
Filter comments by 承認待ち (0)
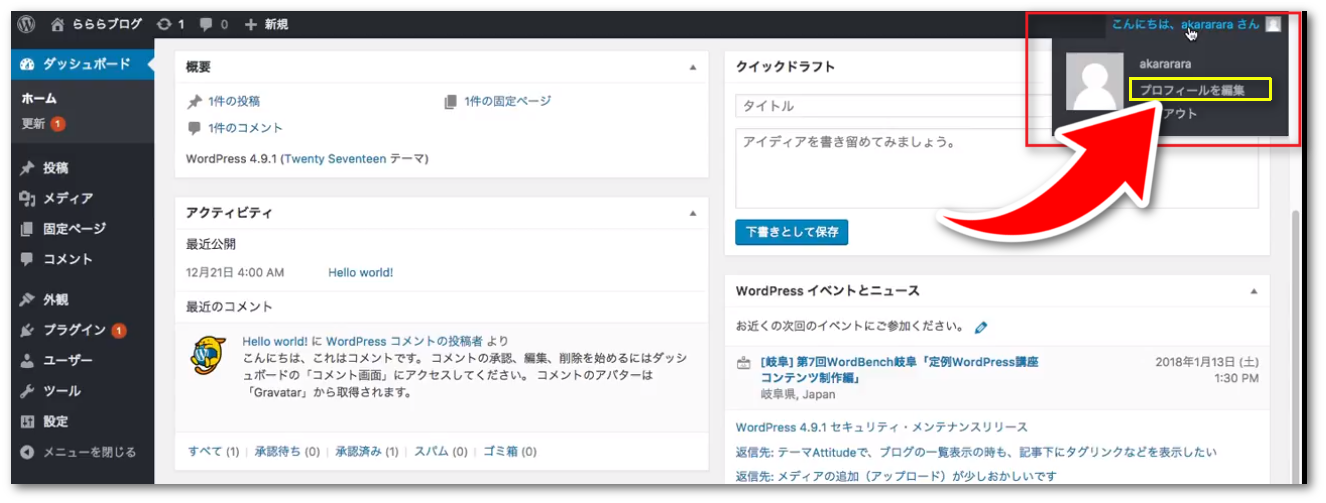click(x=287, y=452)
